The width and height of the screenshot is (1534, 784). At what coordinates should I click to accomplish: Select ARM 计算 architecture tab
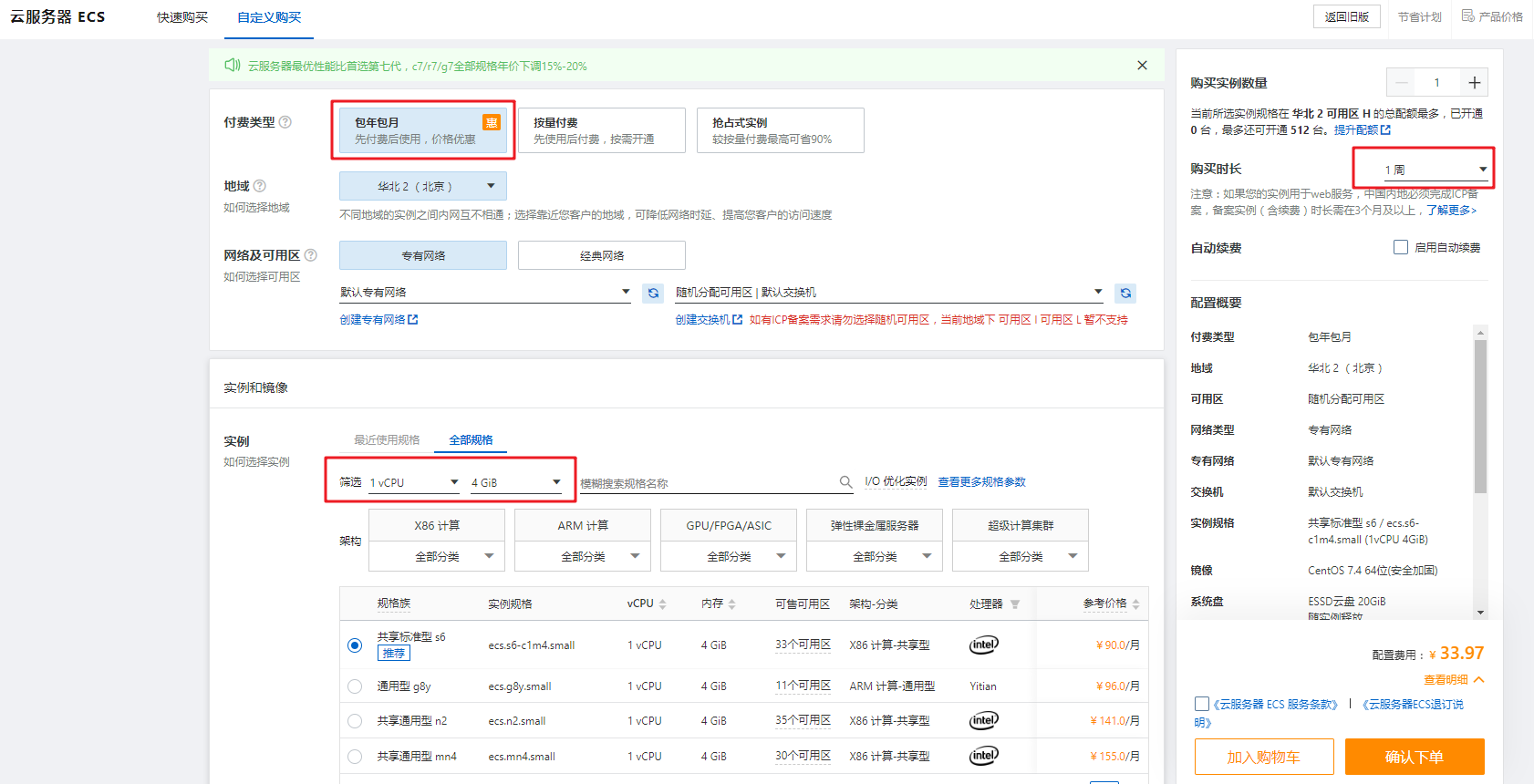583,525
